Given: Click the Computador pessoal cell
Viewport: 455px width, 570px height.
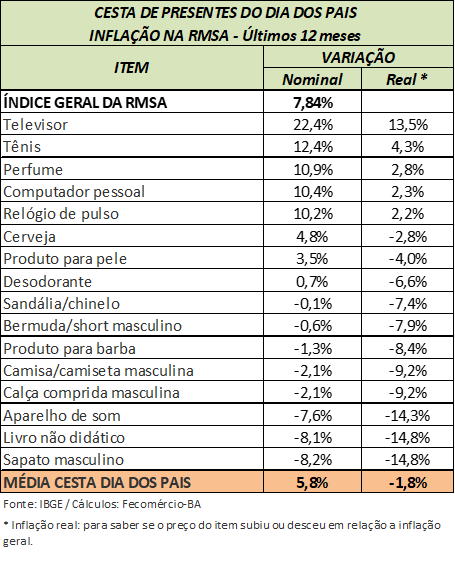Looking at the screenshot, I should 132,191.
